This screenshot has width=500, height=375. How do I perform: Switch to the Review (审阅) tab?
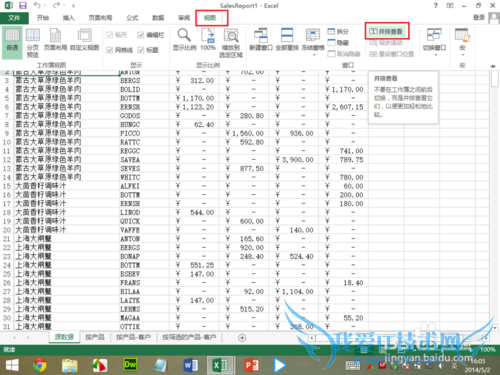[184, 18]
